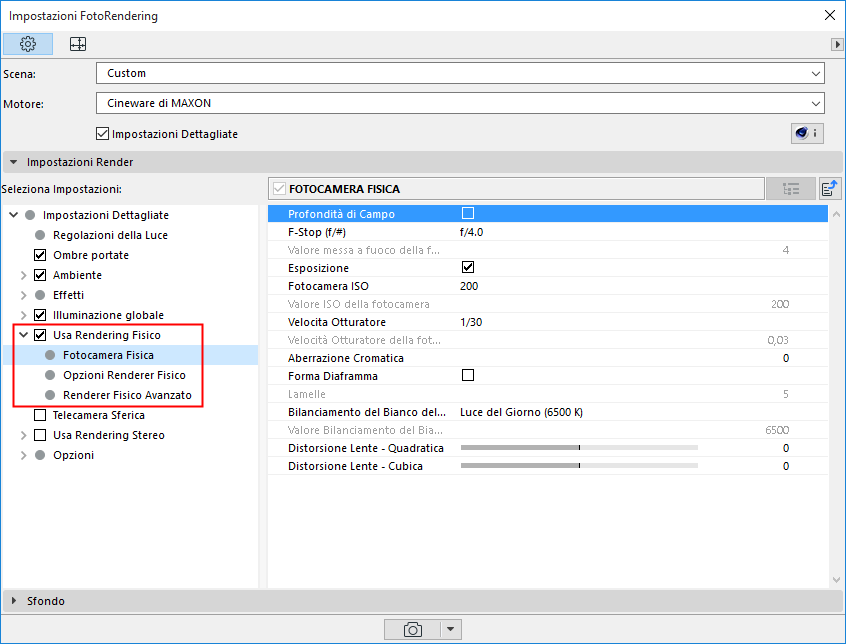
Task: Open the render button dropdown arrow
Action: tap(451, 629)
